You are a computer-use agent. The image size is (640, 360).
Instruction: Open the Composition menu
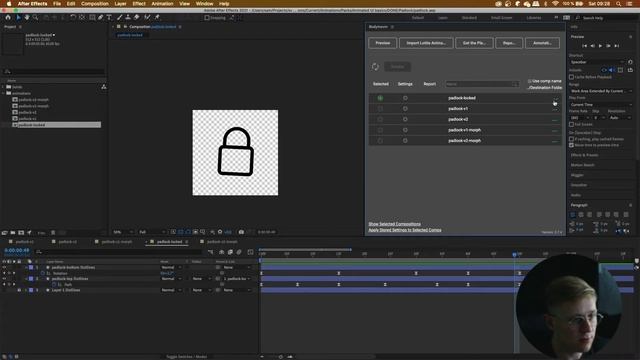coord(95,4)
